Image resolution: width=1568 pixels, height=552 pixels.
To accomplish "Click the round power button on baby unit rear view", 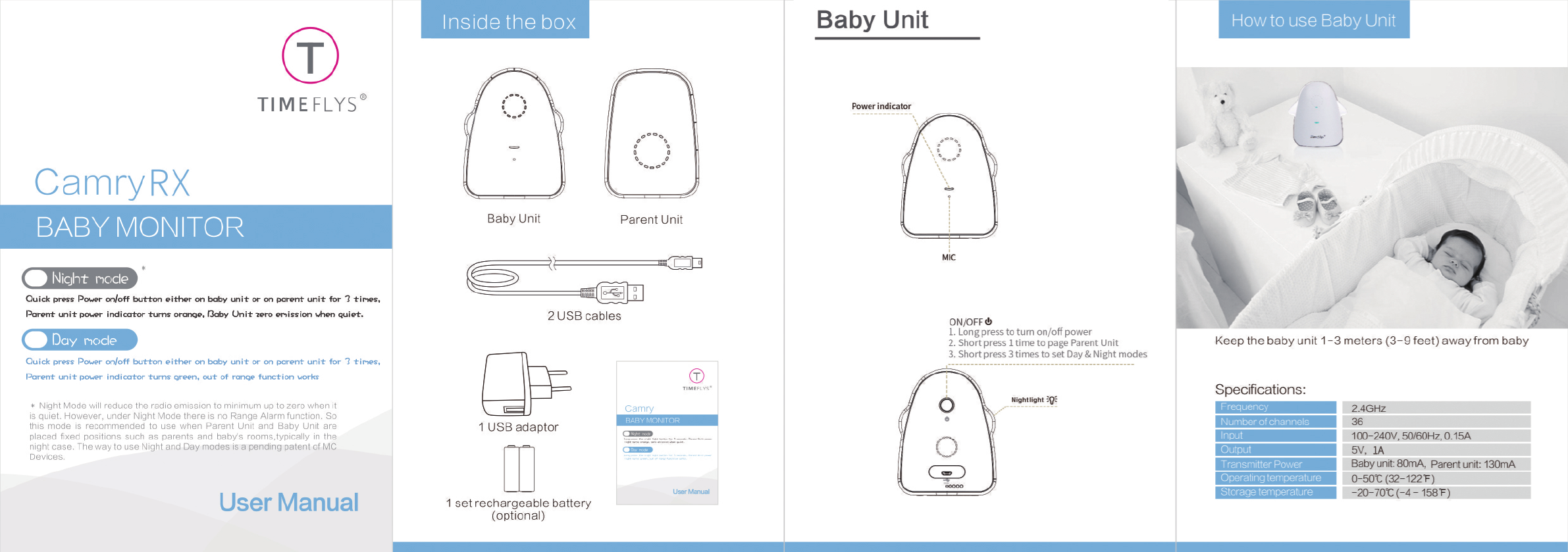I will tap(947, 405).
